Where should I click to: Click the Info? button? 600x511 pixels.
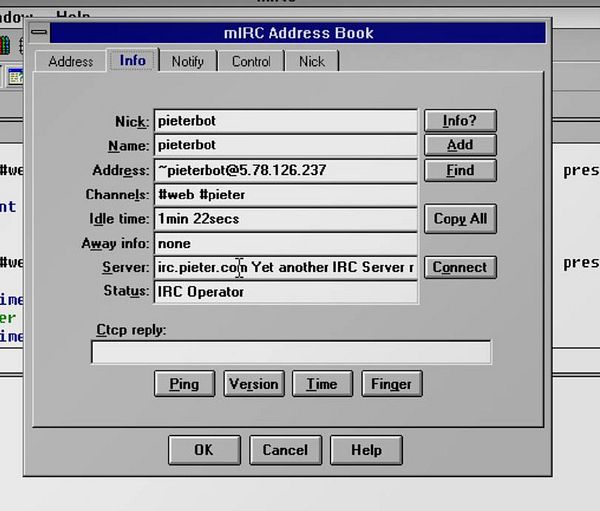coord(460,121)
